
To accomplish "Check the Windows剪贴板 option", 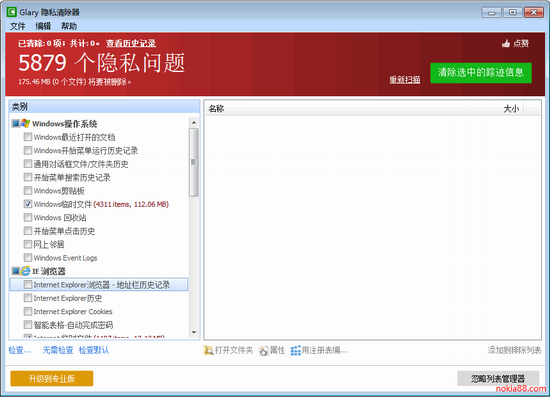I will coord(28,190).
